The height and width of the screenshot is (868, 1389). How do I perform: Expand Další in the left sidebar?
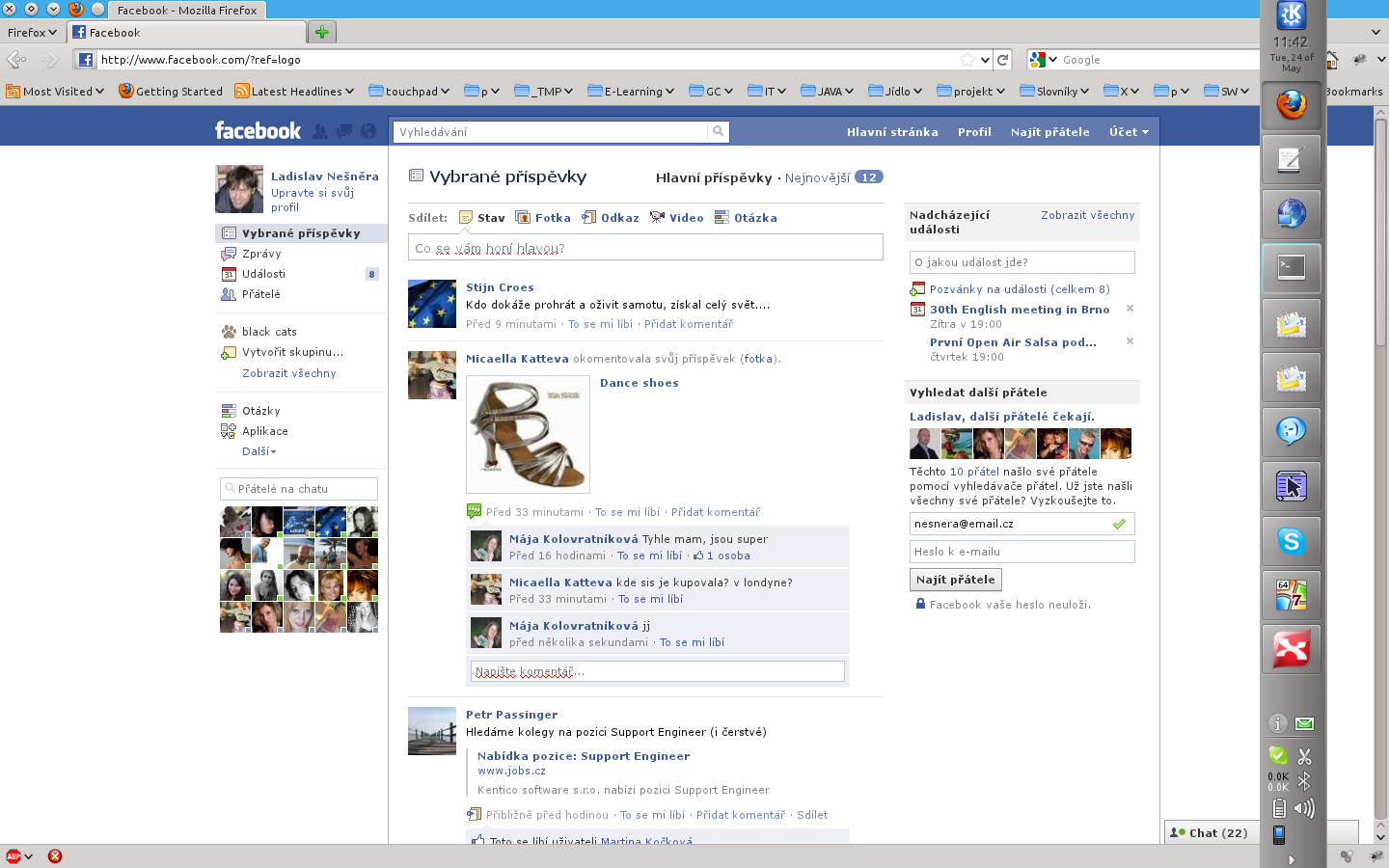tap(259, 451)
